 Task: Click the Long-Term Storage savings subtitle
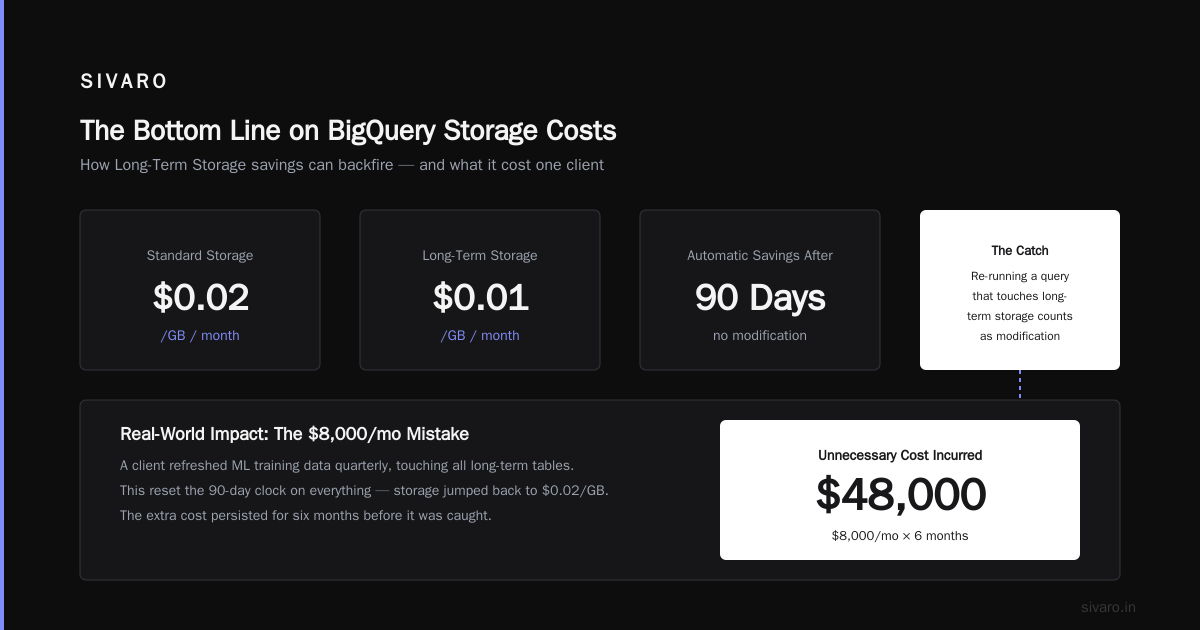click(342, 165)
